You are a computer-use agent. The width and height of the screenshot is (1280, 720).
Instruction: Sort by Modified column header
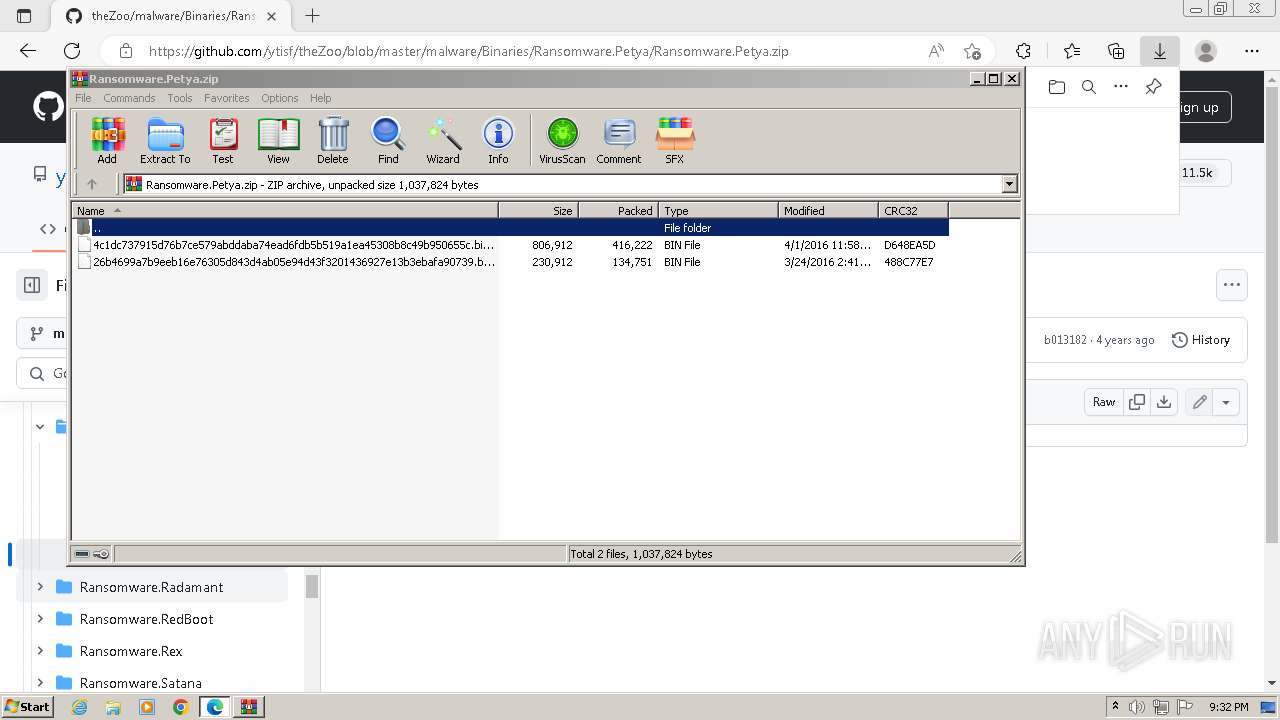(828, 210)
